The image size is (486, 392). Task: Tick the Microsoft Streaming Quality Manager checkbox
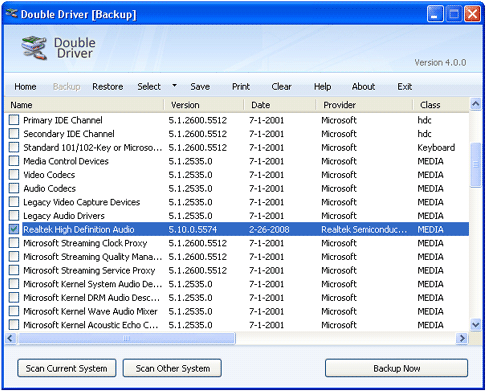tap(14, 257)
